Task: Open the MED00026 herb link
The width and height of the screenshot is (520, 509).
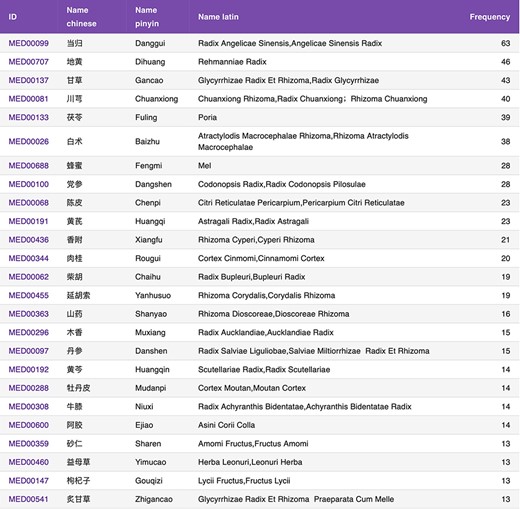Action: (x=29, y=142)
